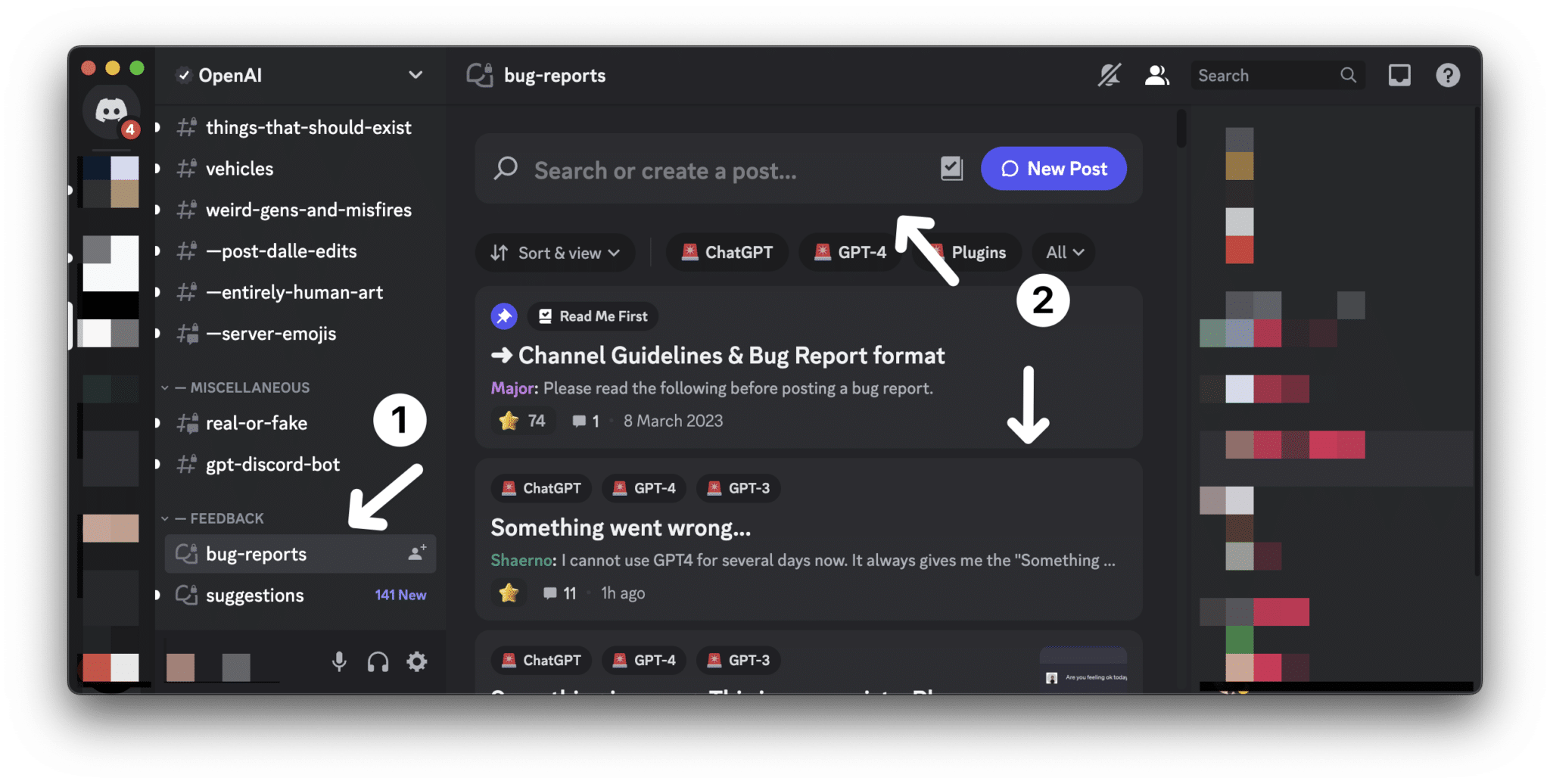The width and height of the screenshot is (1550, 784).
Task: Open All tags dropdown
Action: [1064, 253]
